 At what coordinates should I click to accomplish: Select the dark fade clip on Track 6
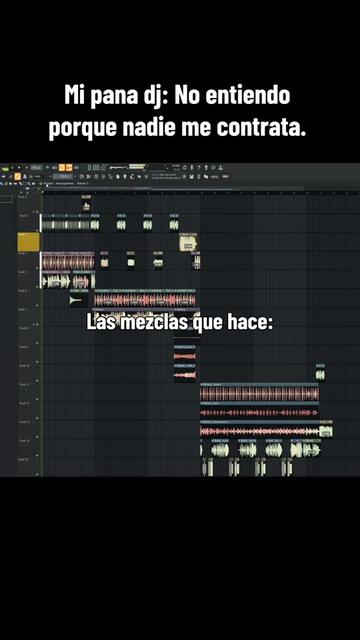tap(79, 298)
